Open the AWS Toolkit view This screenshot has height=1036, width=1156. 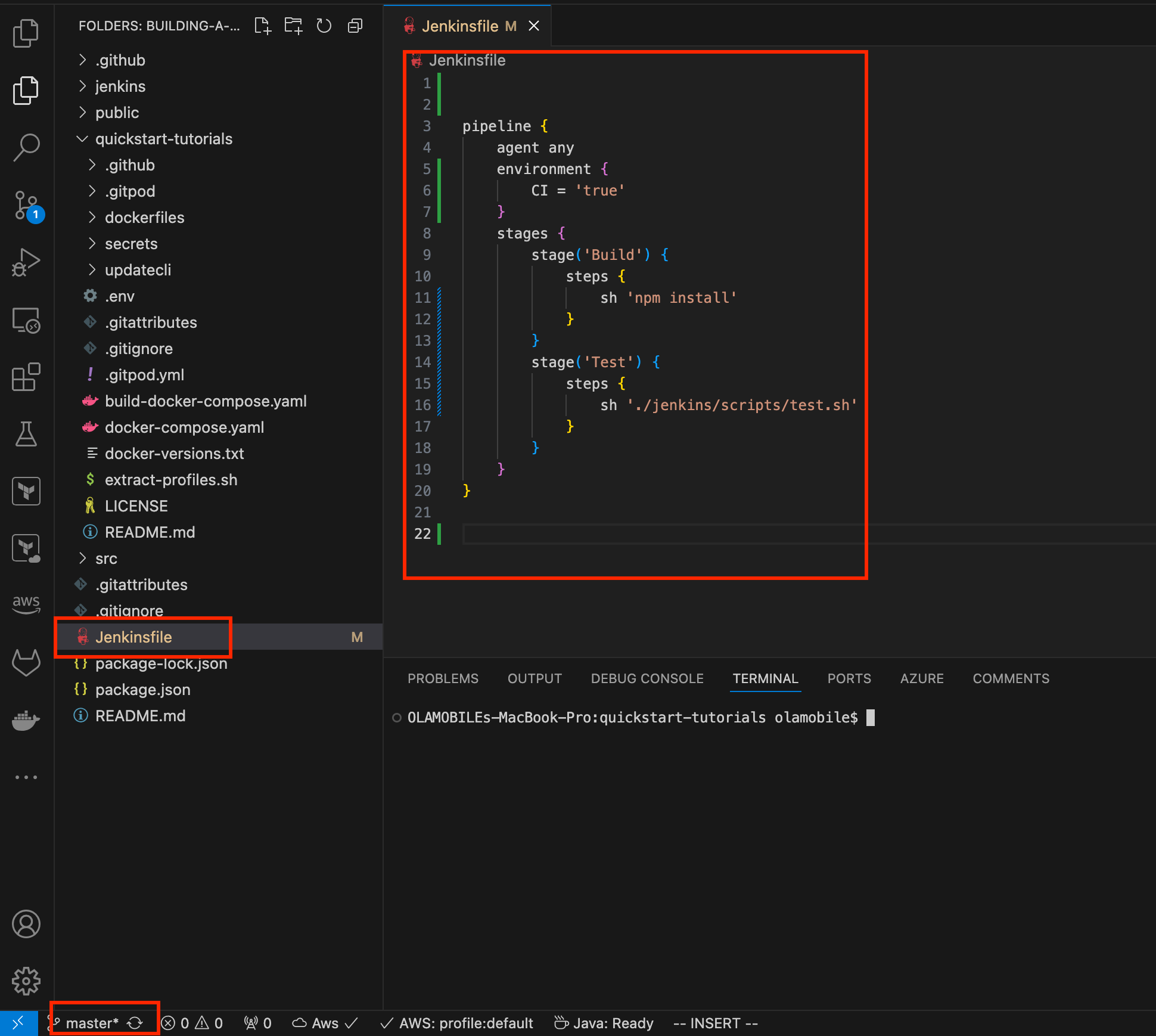pos(26,604)
